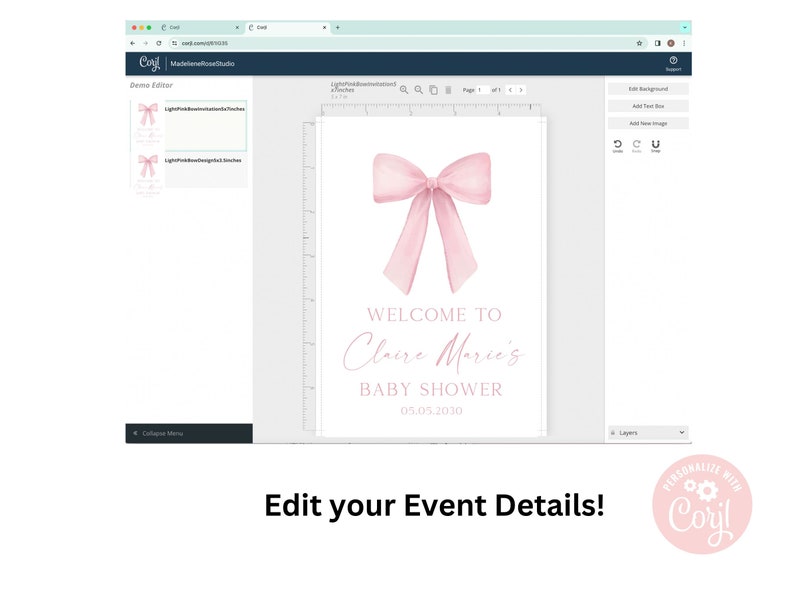Select the second Corjl tab

click(x=287, y=27)
